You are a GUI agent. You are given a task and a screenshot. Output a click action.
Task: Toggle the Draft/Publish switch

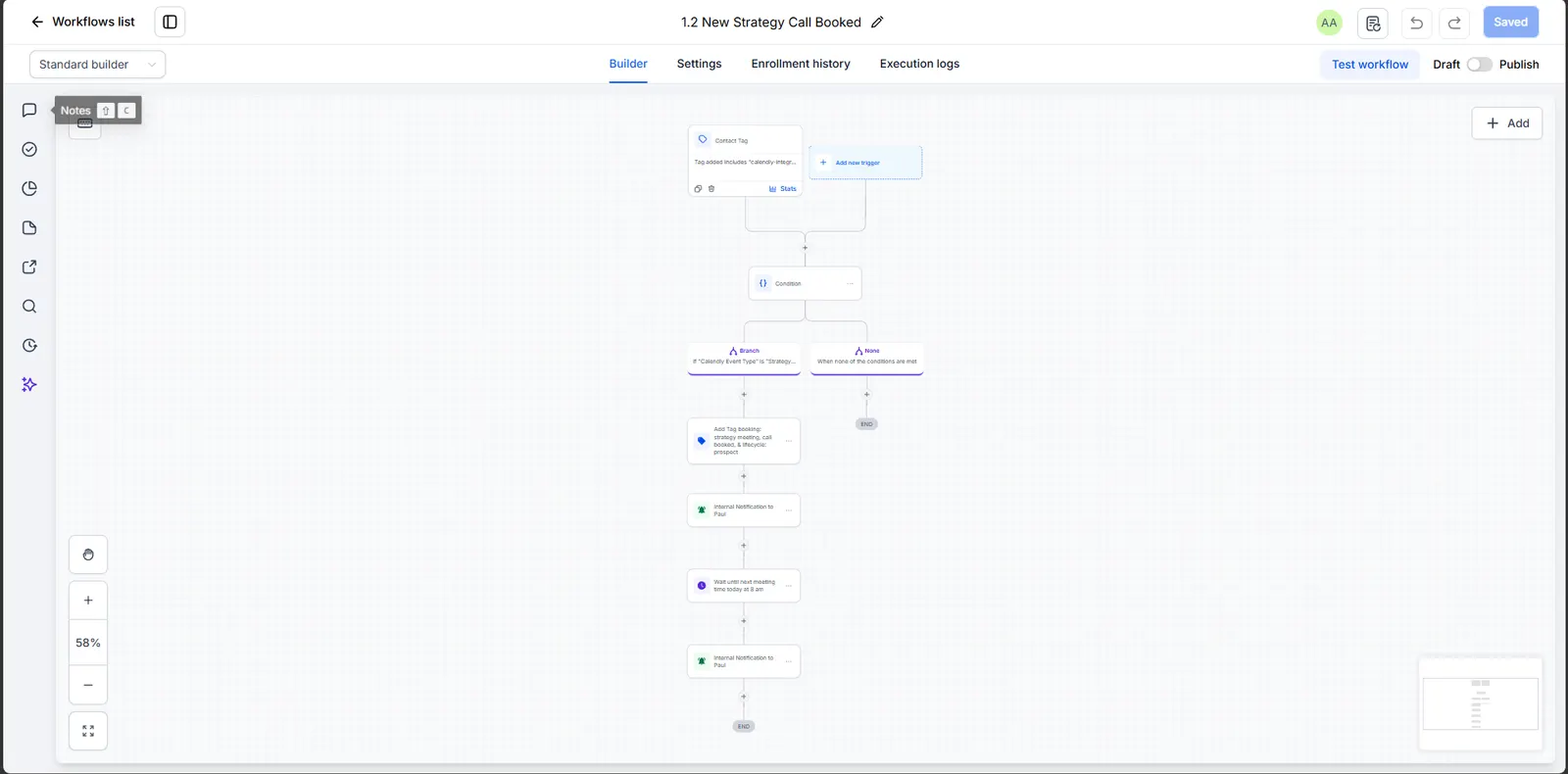pyautogui.click(x=1479, y=65)
